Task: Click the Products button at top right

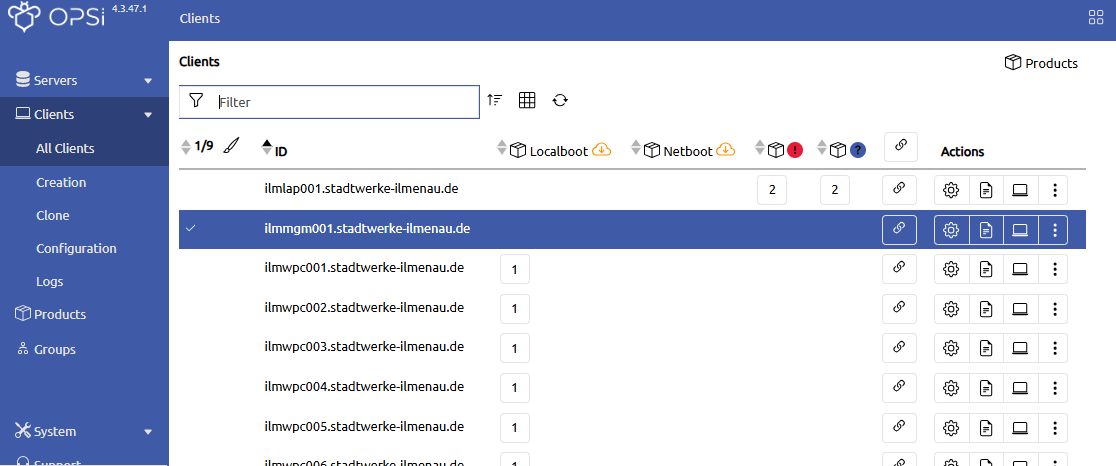Action: [x=1041, y=63]
